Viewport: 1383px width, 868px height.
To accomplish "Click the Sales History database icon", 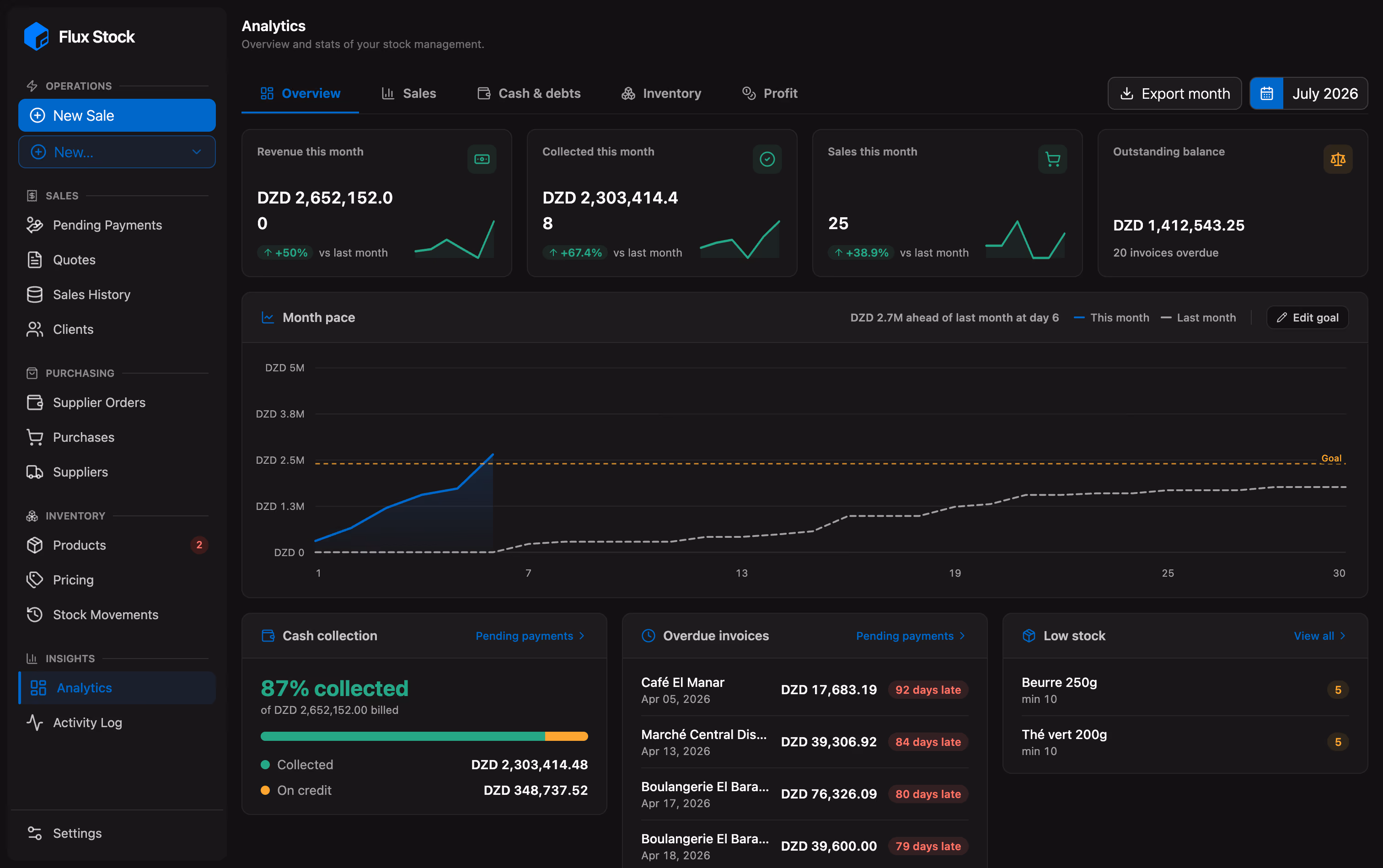I will point(35,295).
